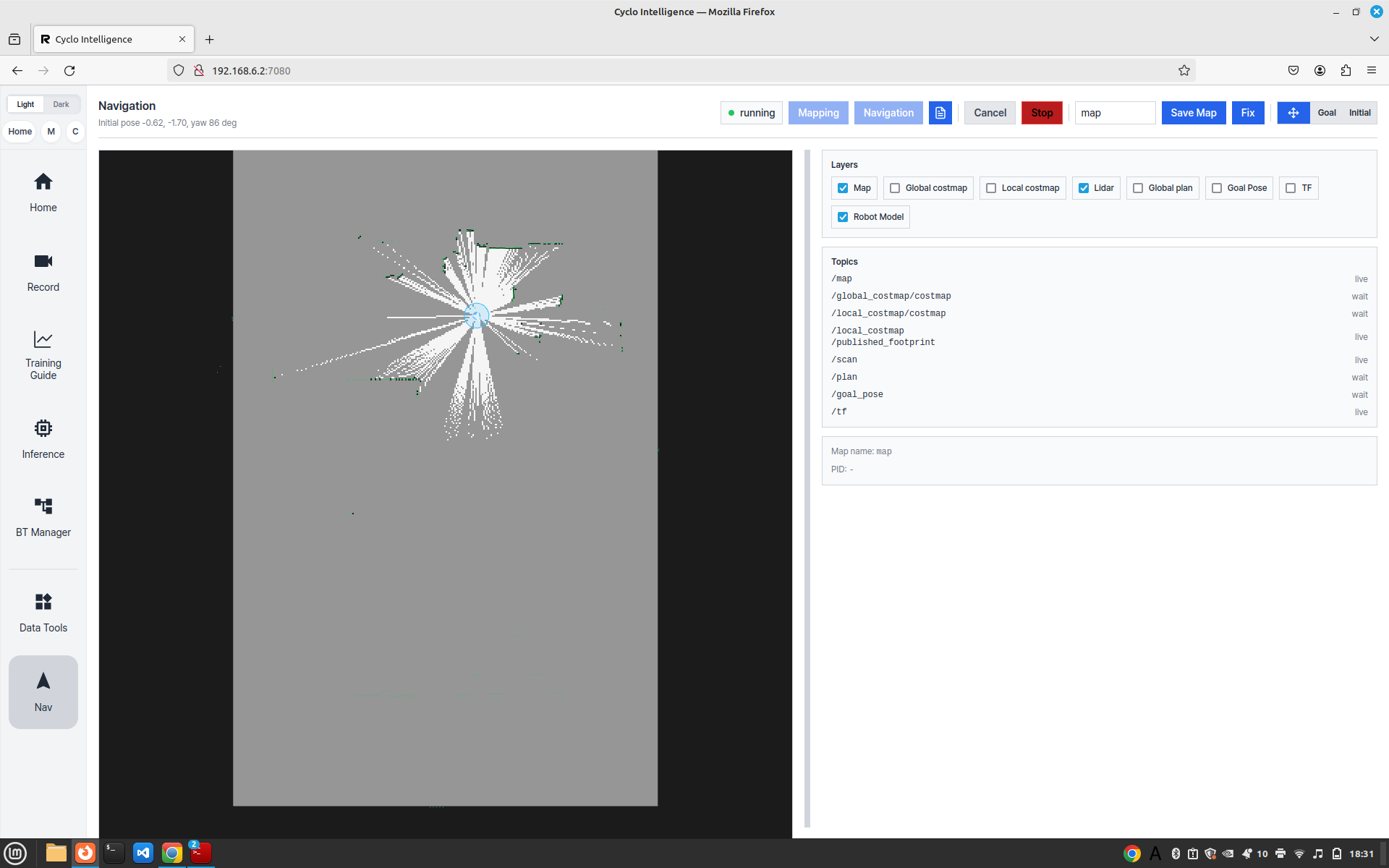
Task: Open the Training Guide chart icon
Action: click(x=43, y=339)
